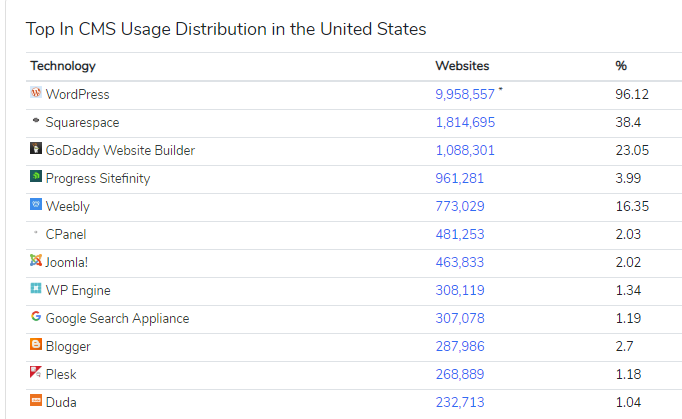The image size is (682, 419).
Task: Click the Google Search Appliance icon
Action: (36, 316)
